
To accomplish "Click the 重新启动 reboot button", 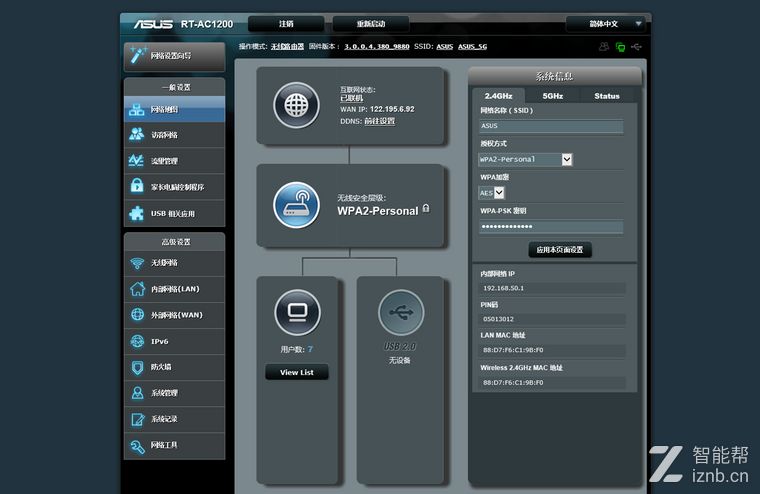I will [x=370, y=24].
